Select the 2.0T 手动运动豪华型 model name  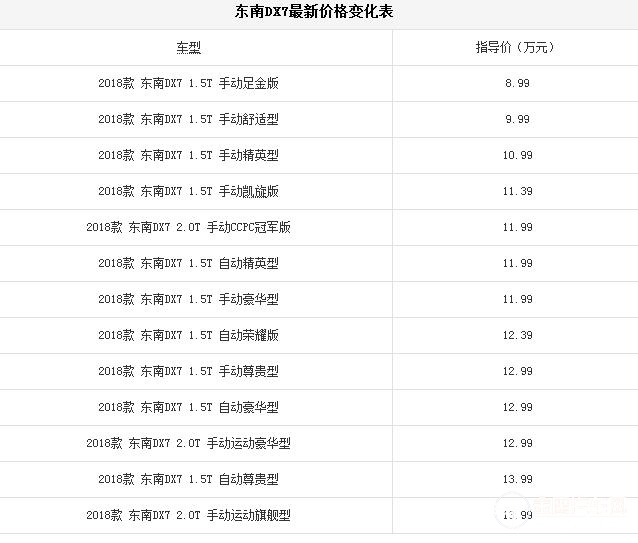pos(188,443)
